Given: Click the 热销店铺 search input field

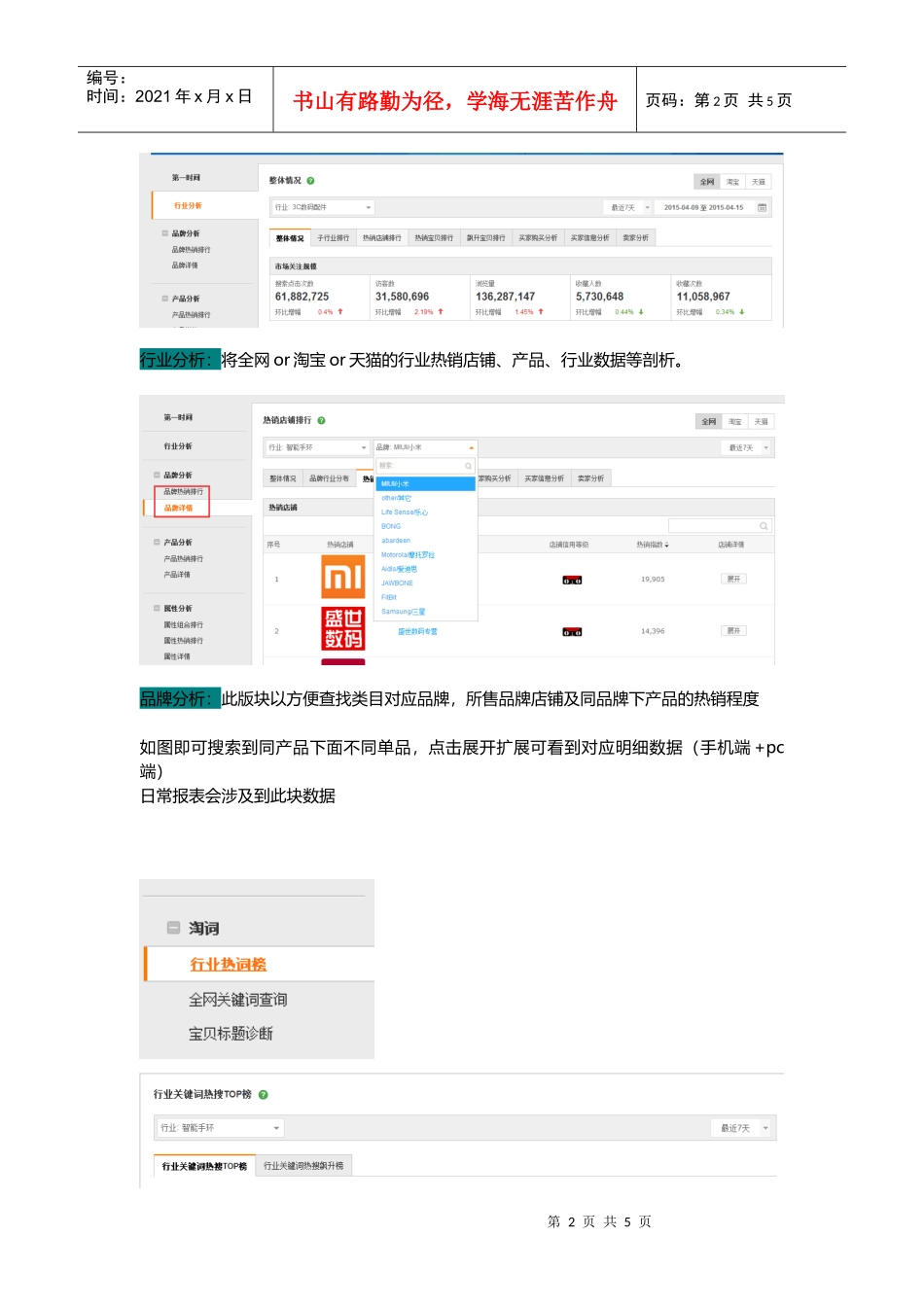Looking at the screenshot, I should (721, 526).
